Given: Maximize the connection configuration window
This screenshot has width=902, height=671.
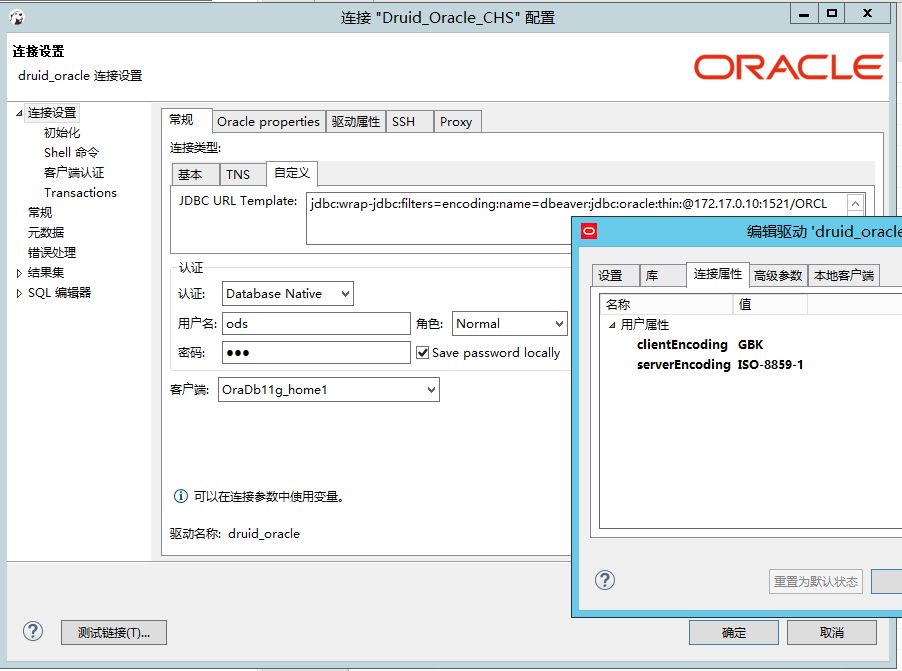Looking at the screenshot, I should 832,14.
